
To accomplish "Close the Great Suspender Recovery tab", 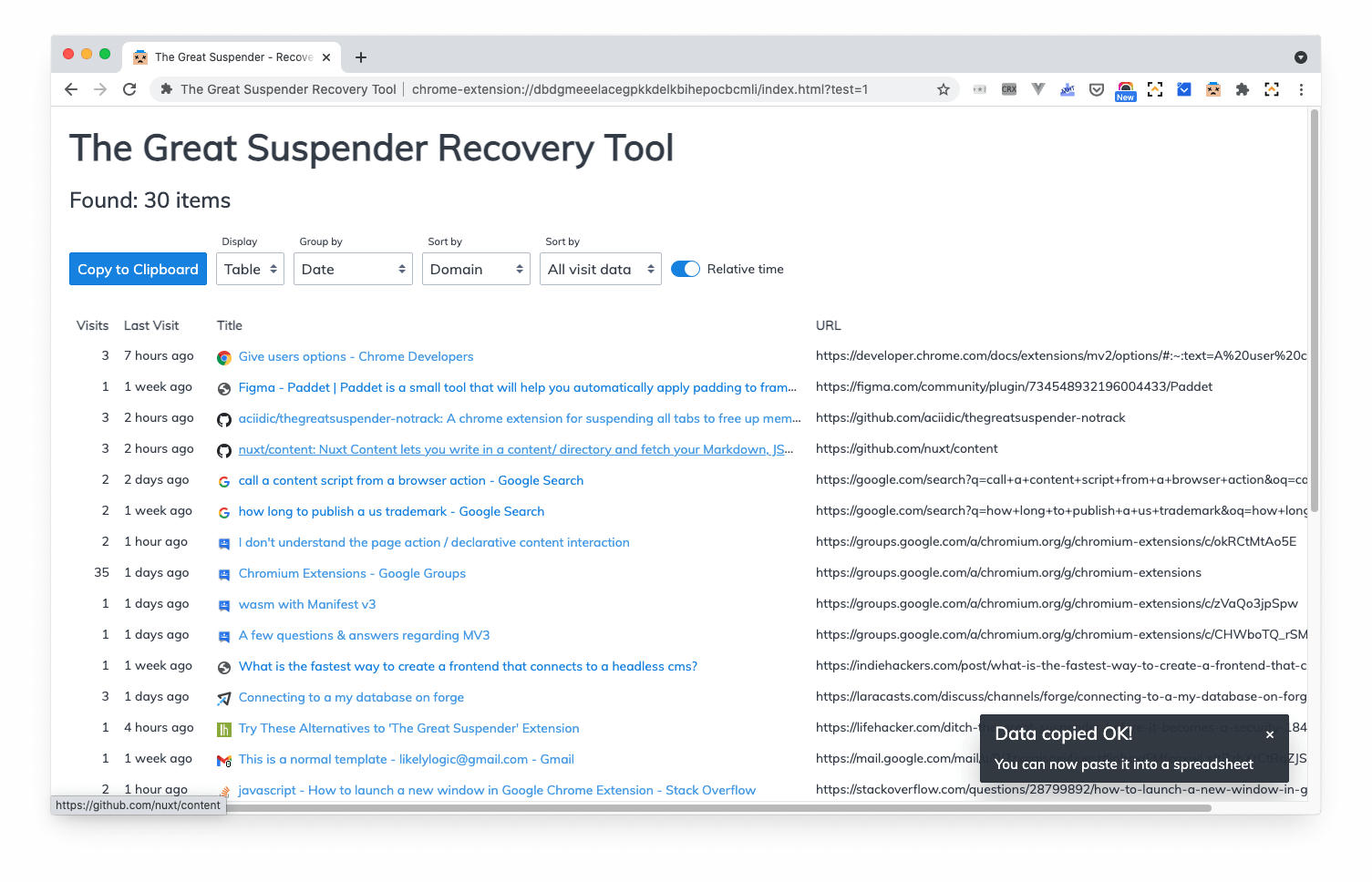I will [326, 57].
